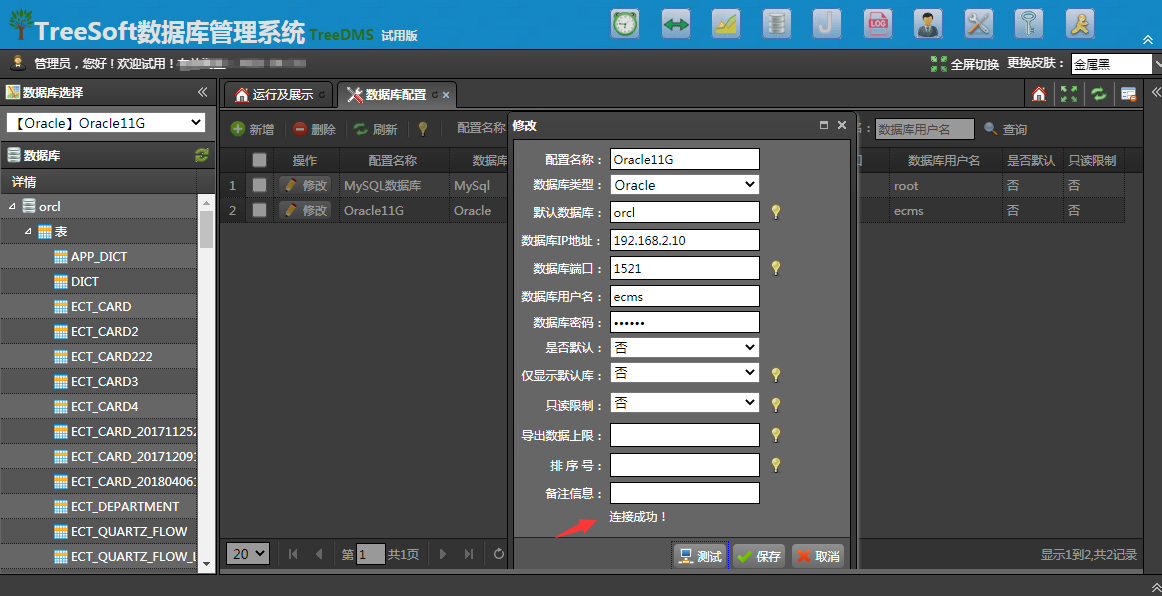This screenshot has width=1162, height=596.
Task: Select the ECT_DEPARTMENT table
Action: click(124, 506)
